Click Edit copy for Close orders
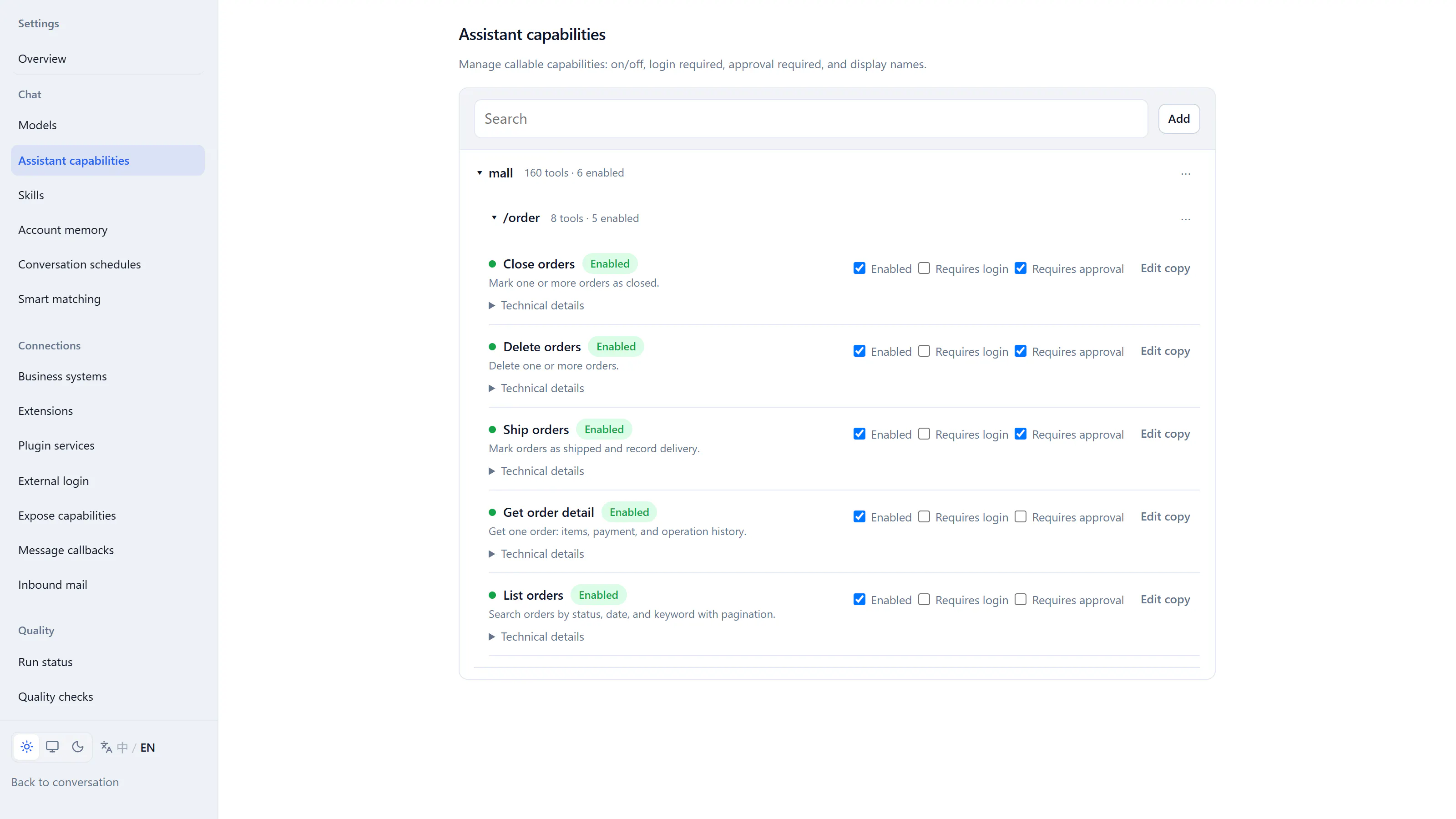 [x=1165, y=268]
